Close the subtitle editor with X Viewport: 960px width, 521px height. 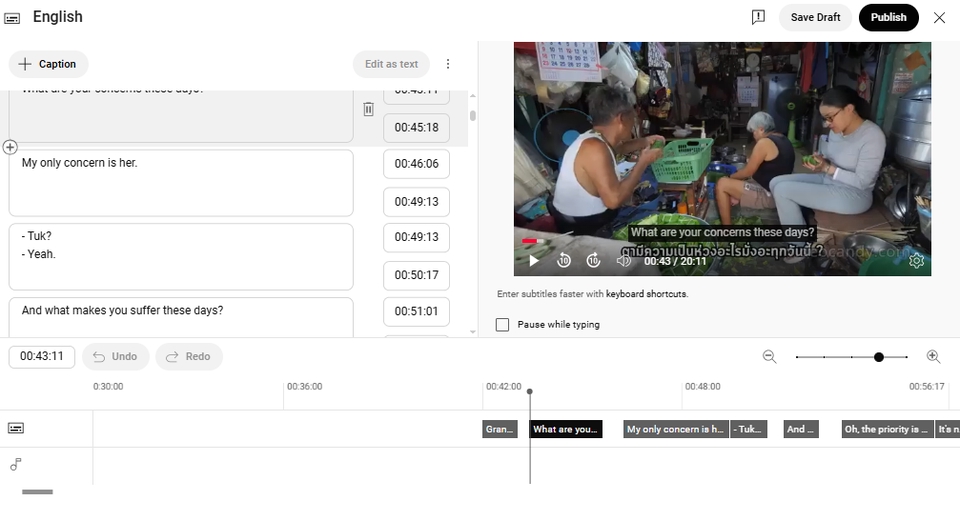coord(939,18)
